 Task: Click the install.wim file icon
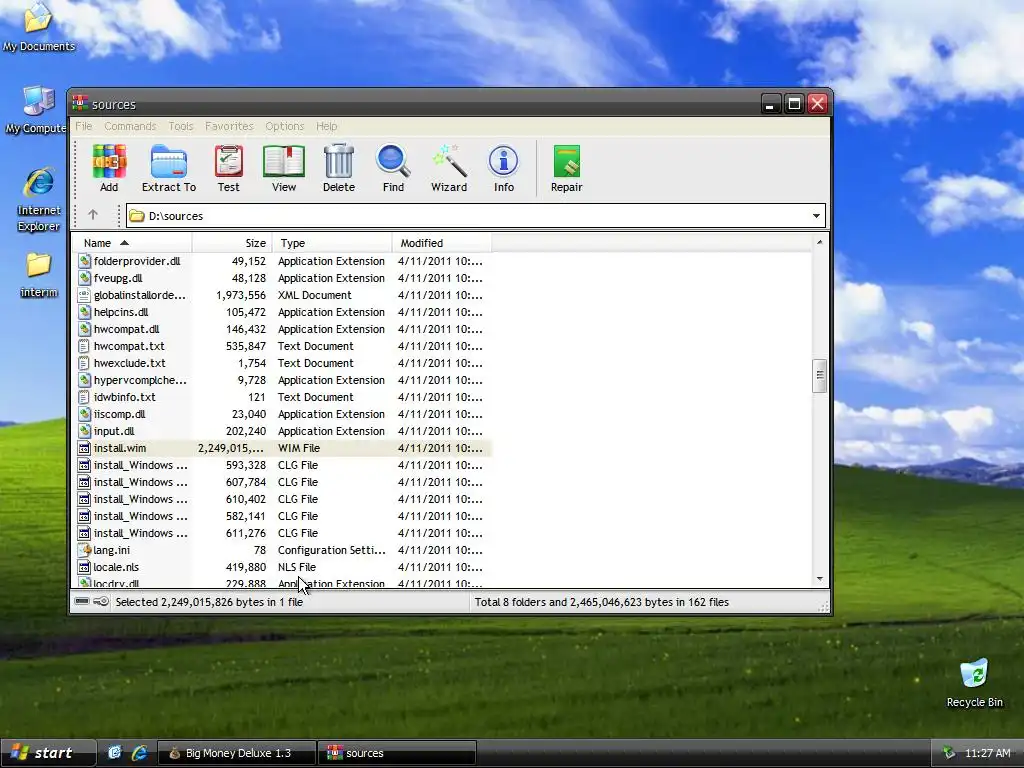84,448
